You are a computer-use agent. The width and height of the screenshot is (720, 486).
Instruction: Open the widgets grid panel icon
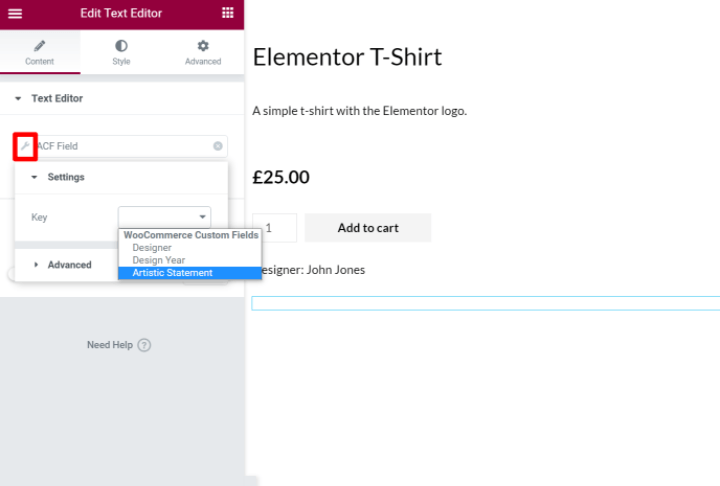pyautogui.click(x=228, y=13)
